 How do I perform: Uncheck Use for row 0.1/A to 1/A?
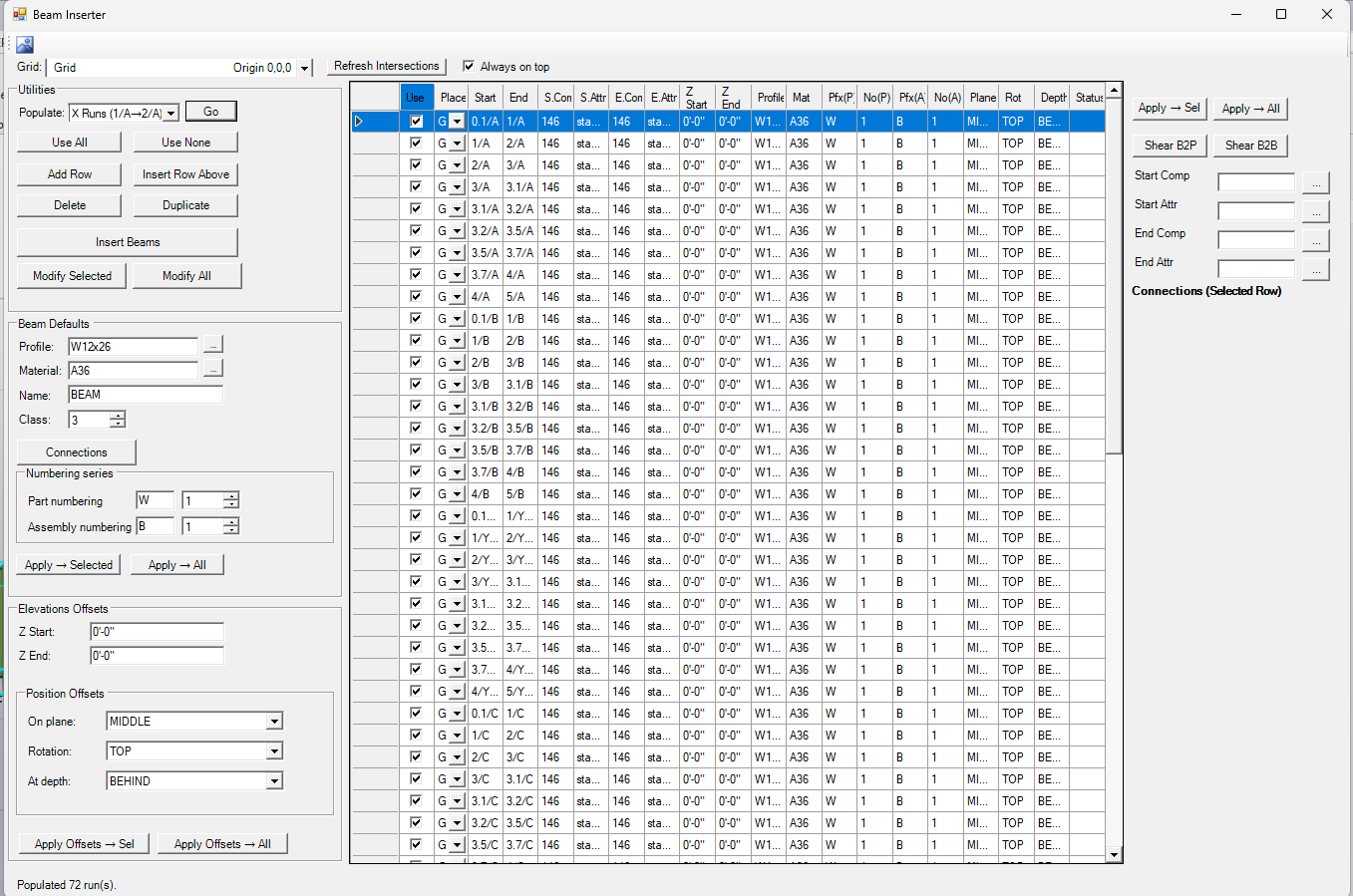(417, 122)
